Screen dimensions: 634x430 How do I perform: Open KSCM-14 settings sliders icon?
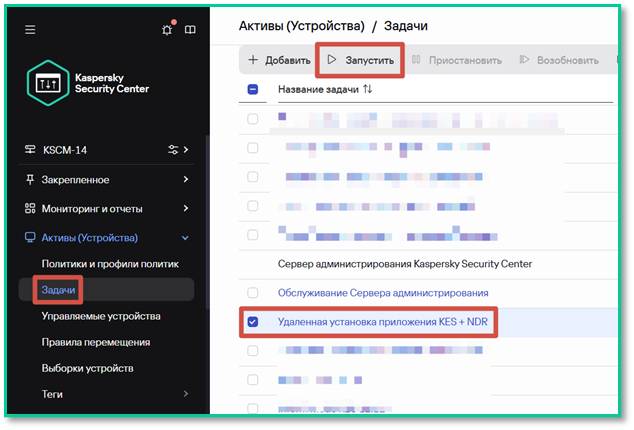coord(173,150)
